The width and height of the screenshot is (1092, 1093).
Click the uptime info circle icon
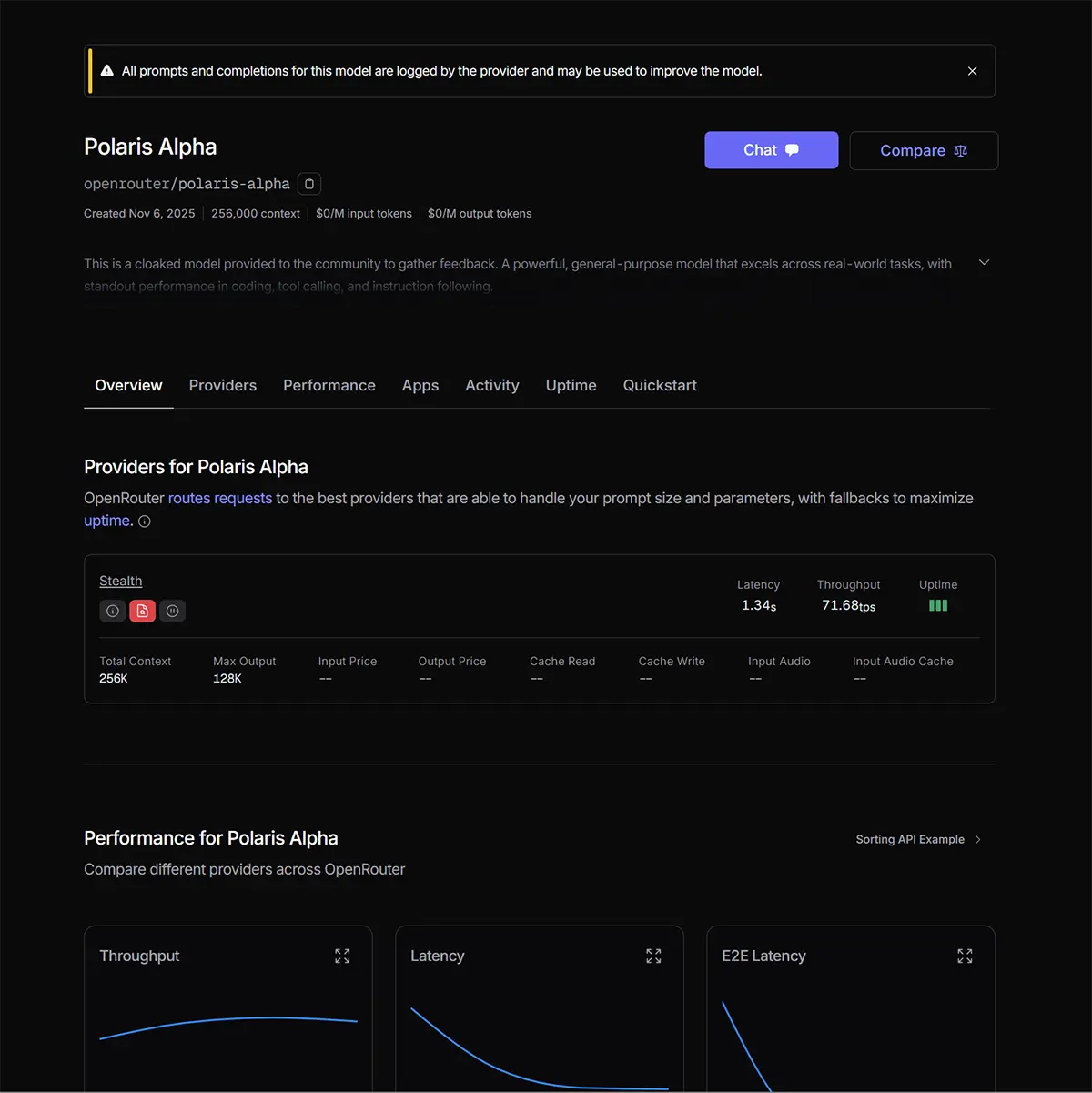(145, 521)
